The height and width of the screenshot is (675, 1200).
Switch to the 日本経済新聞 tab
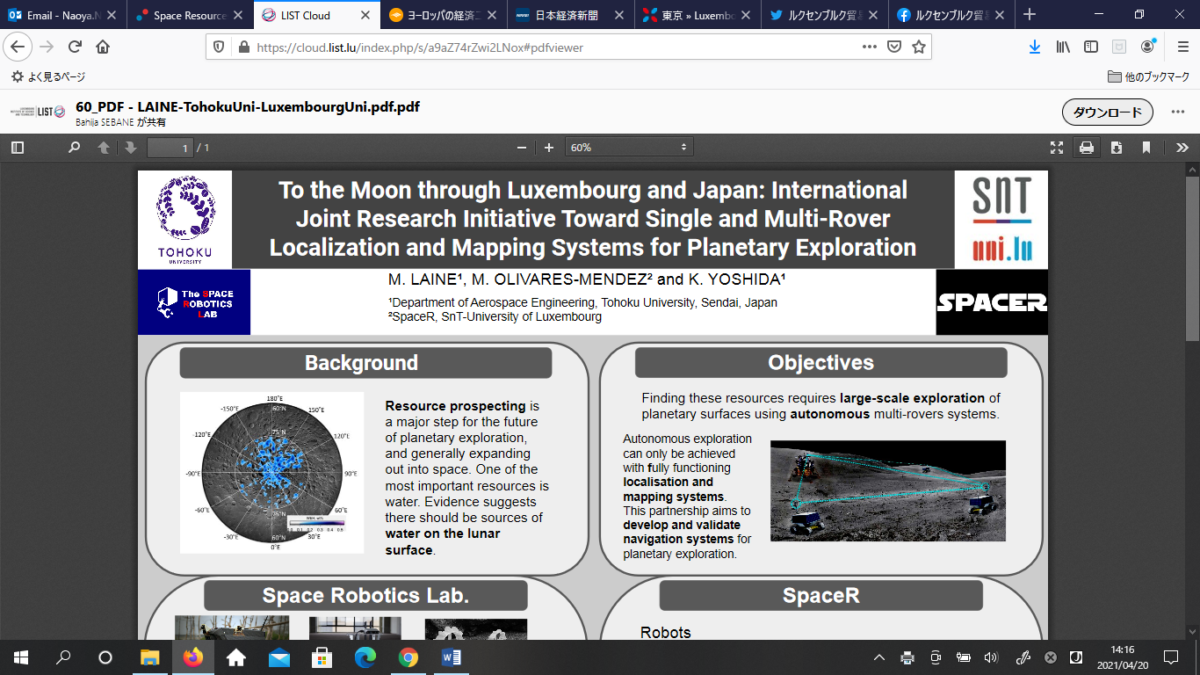pyautogui.click(x=569, y=15)
